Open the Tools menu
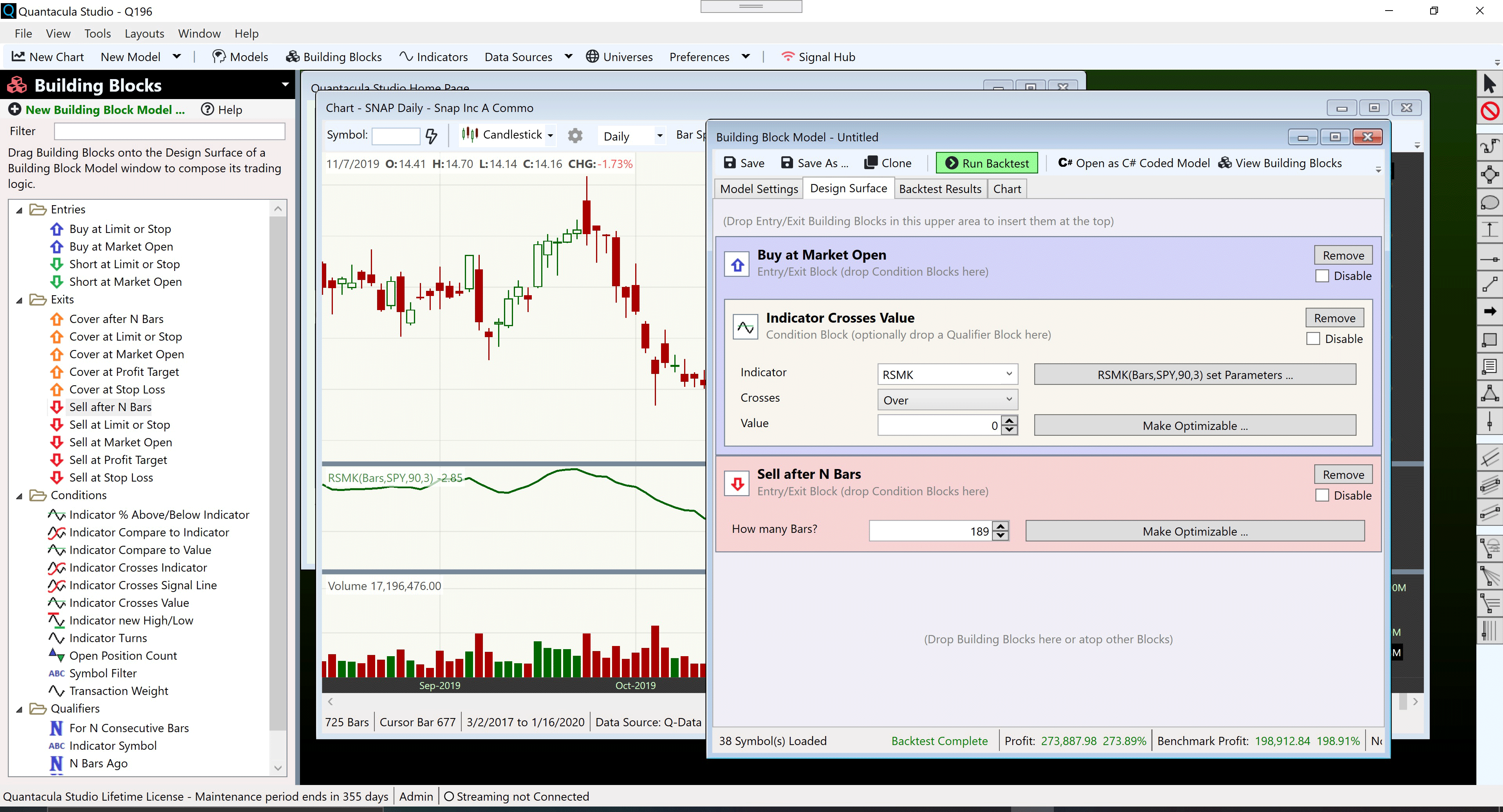1503x812 pixels. coord(98,33)
